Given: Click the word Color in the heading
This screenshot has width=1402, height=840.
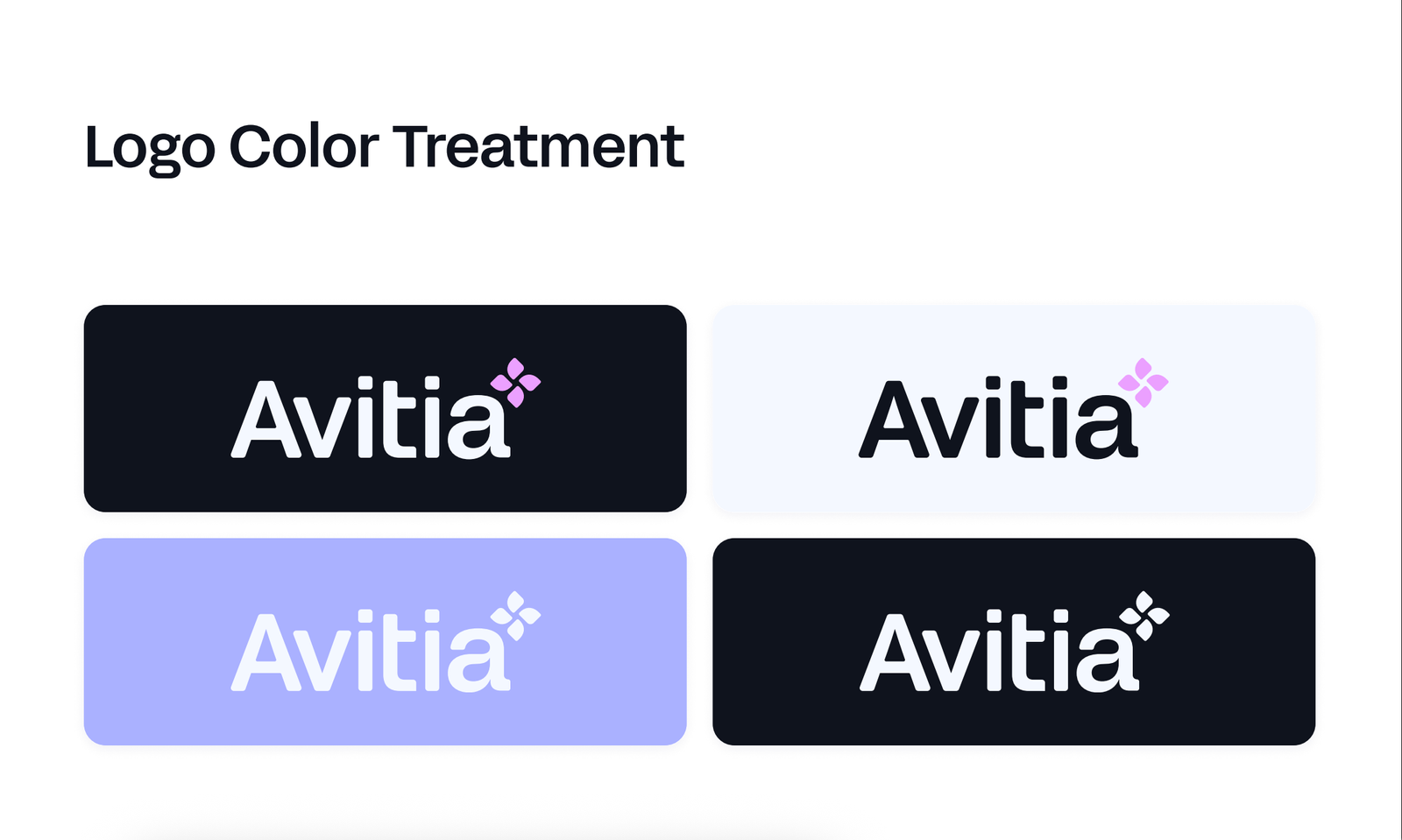Looking at the screenshot, I should (304, 146).
